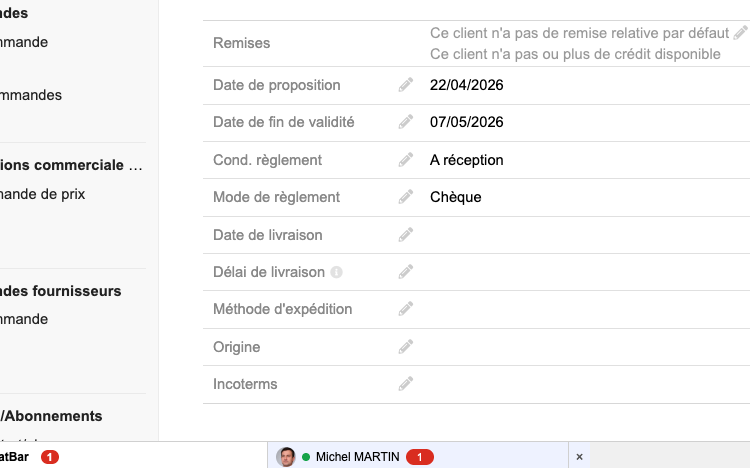Select Abonnements menu heading
The height and width of the screenshot is (468, 750).
click(x=51, y=416)
